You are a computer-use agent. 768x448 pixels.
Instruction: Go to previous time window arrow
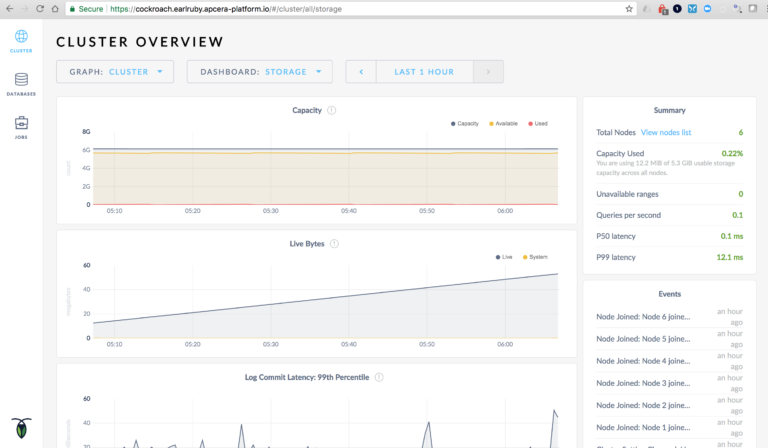point(361,72)
